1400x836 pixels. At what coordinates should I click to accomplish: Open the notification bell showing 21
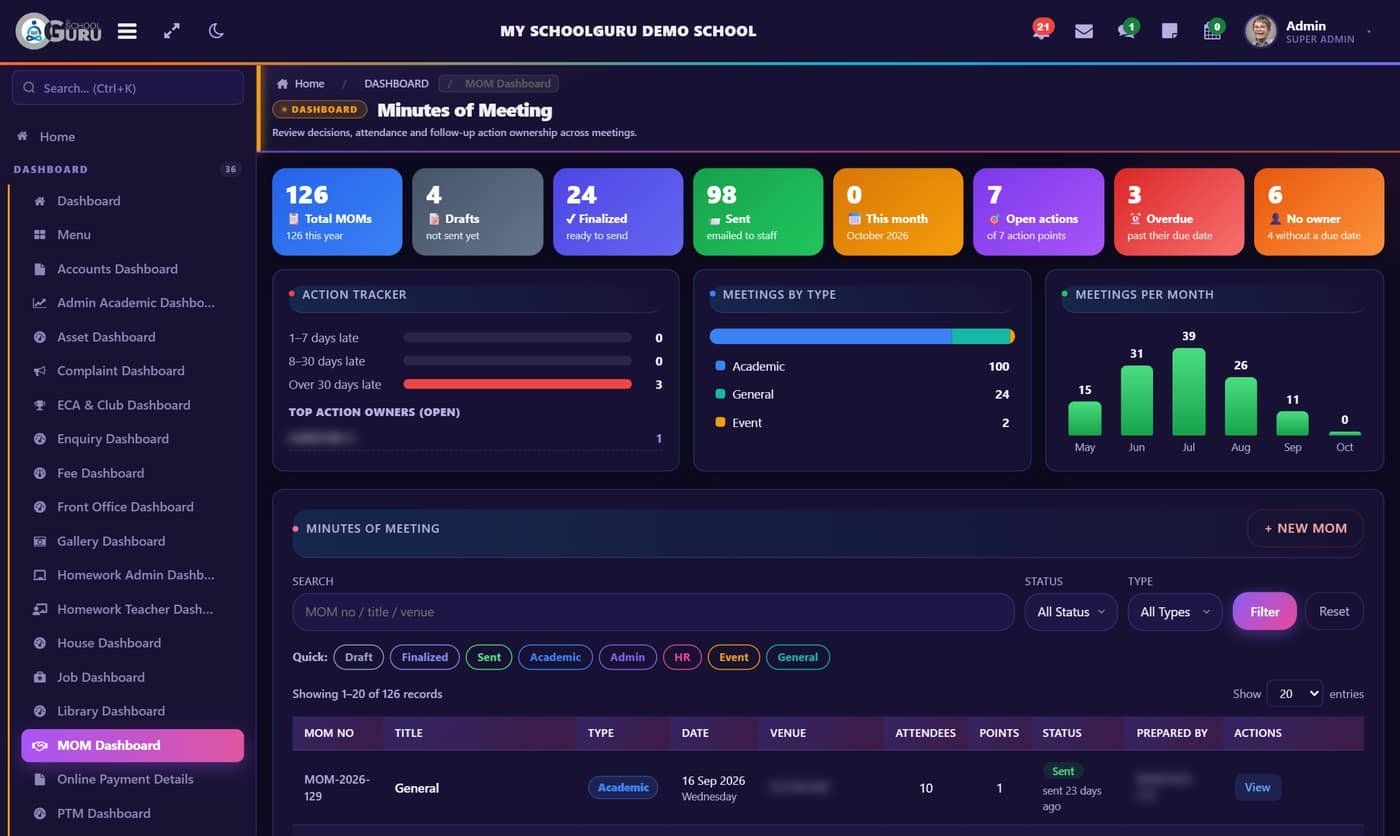tap(1041, 30)
